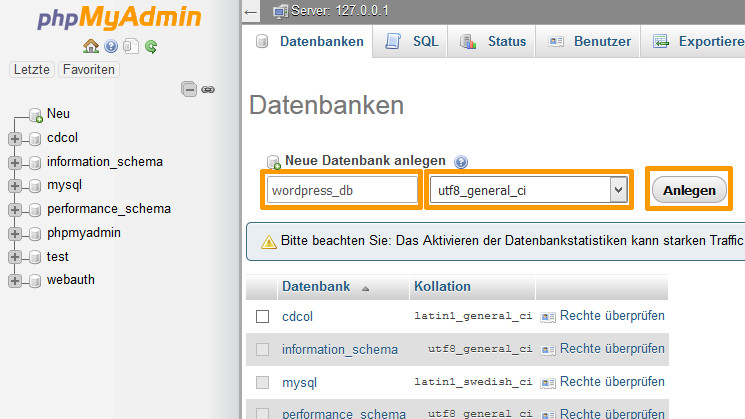Screen dimensions: 745x419
Task: Click the Kollation column header
Action: pos(442,286)
